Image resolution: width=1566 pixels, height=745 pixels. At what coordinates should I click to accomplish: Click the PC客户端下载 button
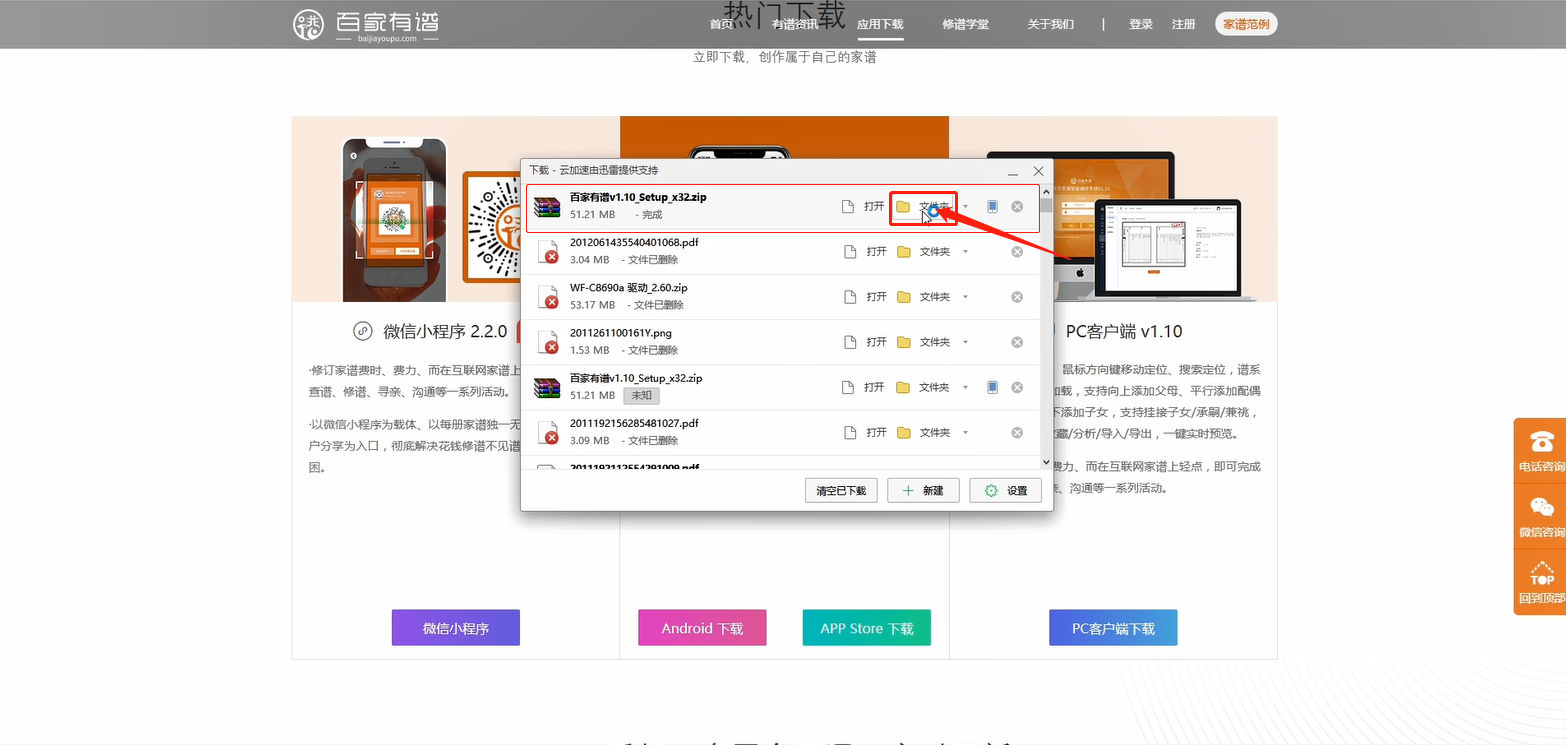(1113, 628)
